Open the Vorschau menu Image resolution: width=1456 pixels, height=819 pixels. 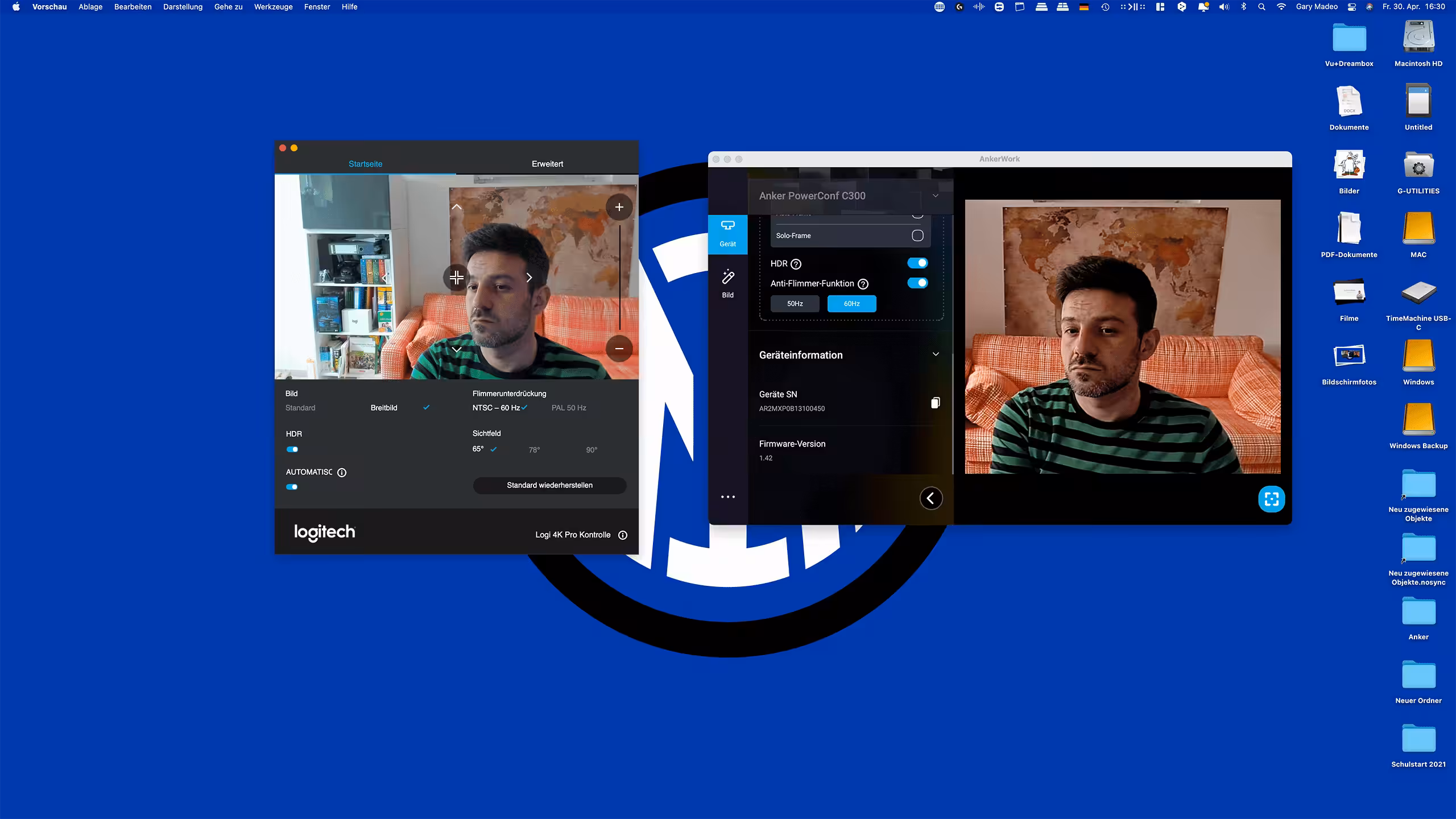pyautogui.click(x=49, y=7)
